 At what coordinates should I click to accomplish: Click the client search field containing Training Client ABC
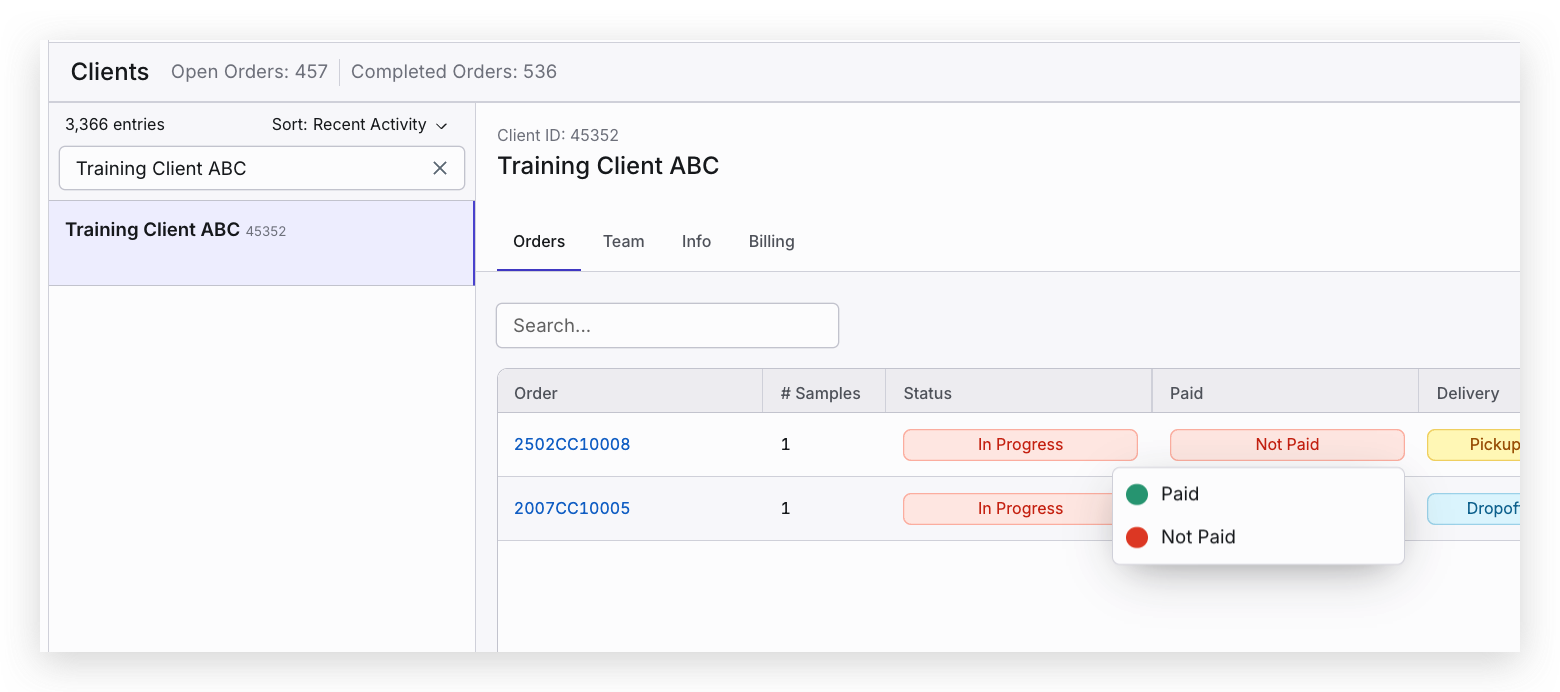coord(262,168)
